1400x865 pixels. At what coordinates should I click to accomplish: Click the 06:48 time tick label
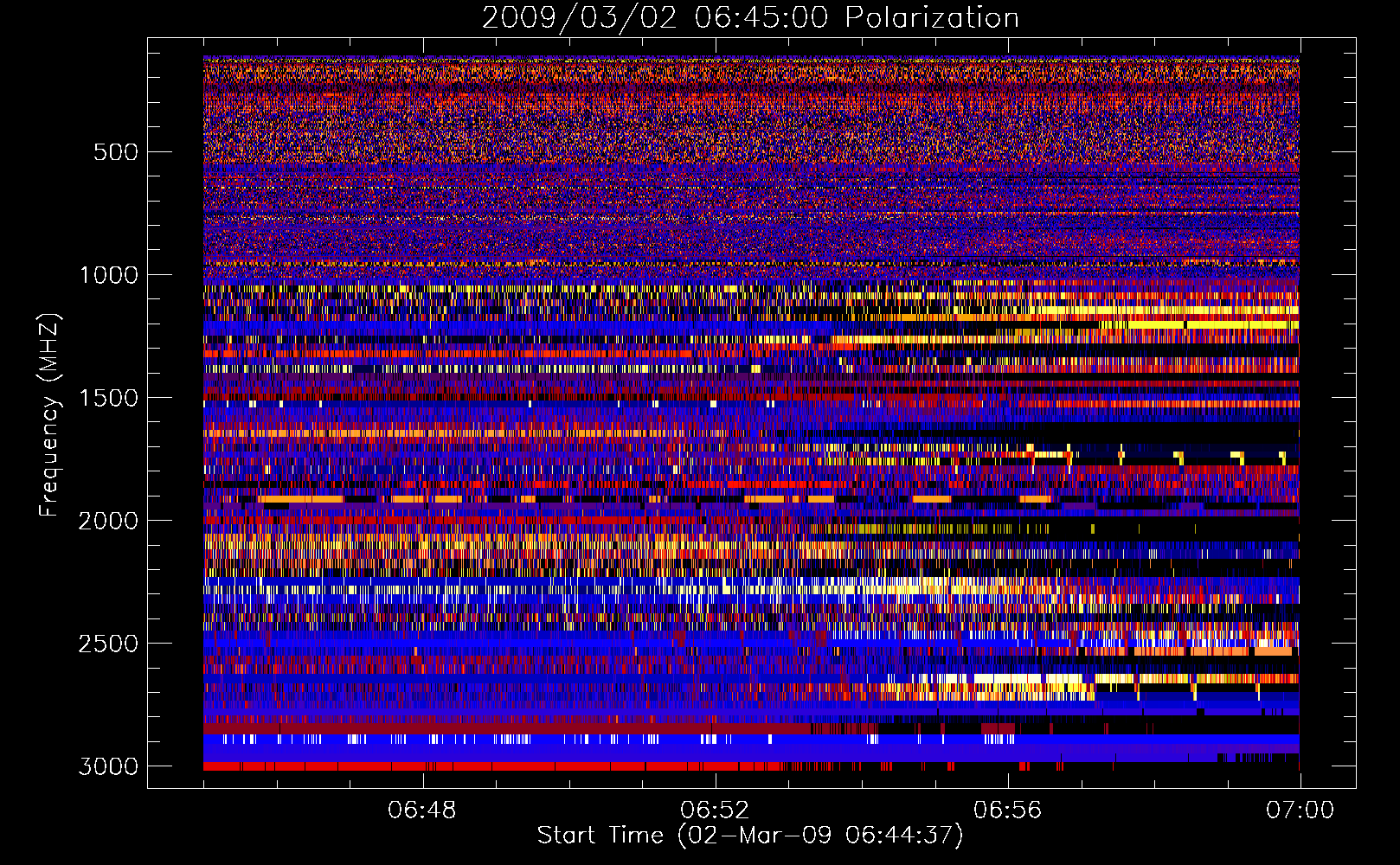click(422, 811)
